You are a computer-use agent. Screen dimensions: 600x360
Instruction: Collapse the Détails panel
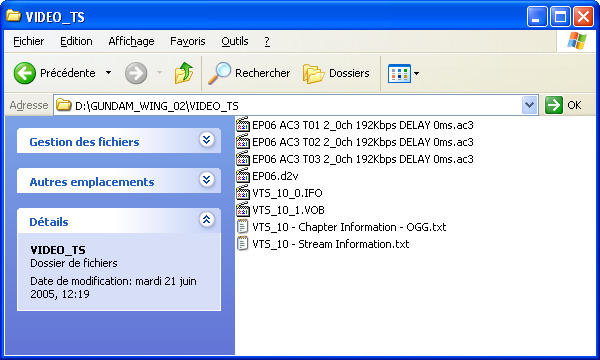[207, 220]
